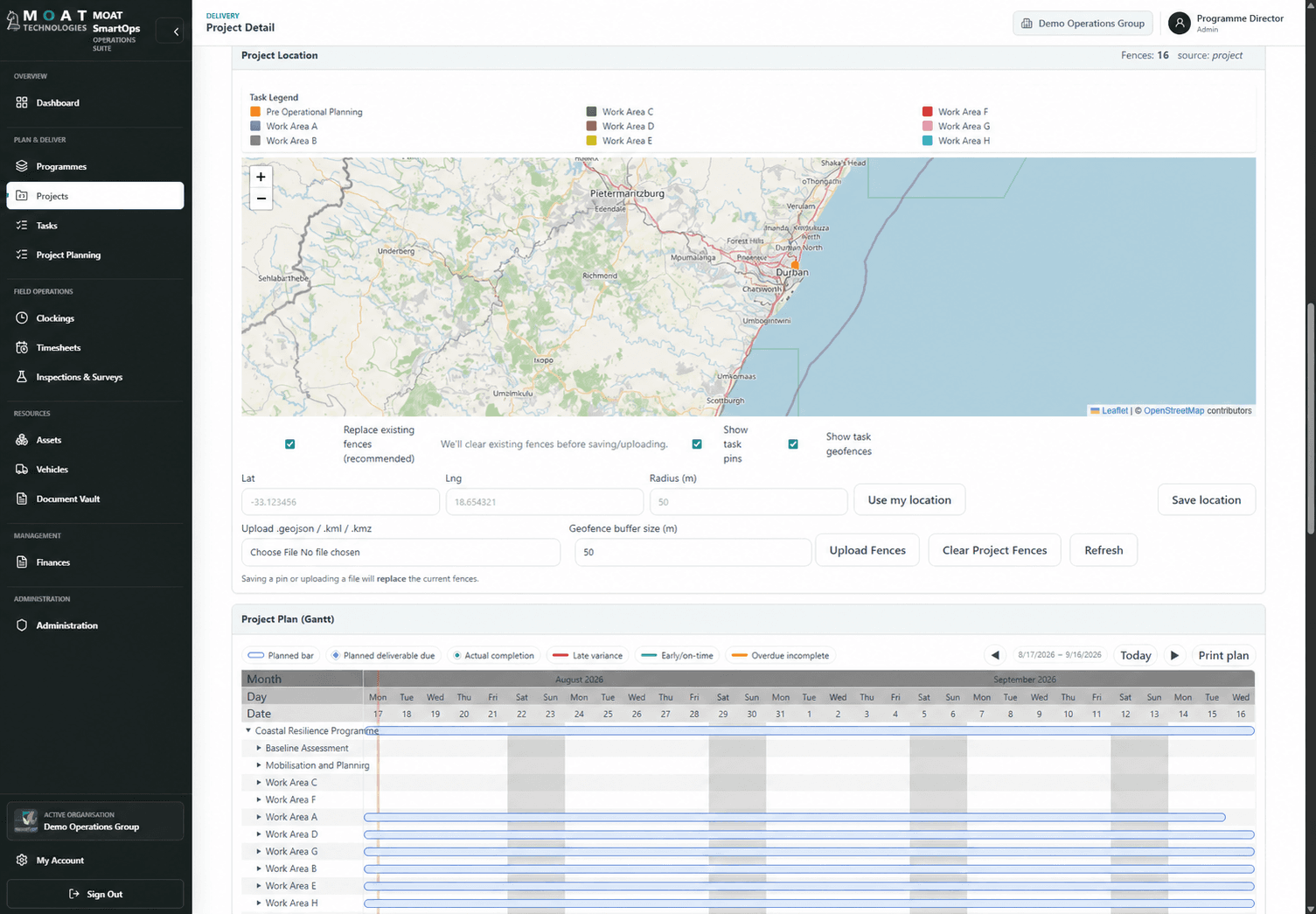This screenshot has height=914, width=1316.
Task: Click Work Area A planned bar
Action: [x=795, y=817]
